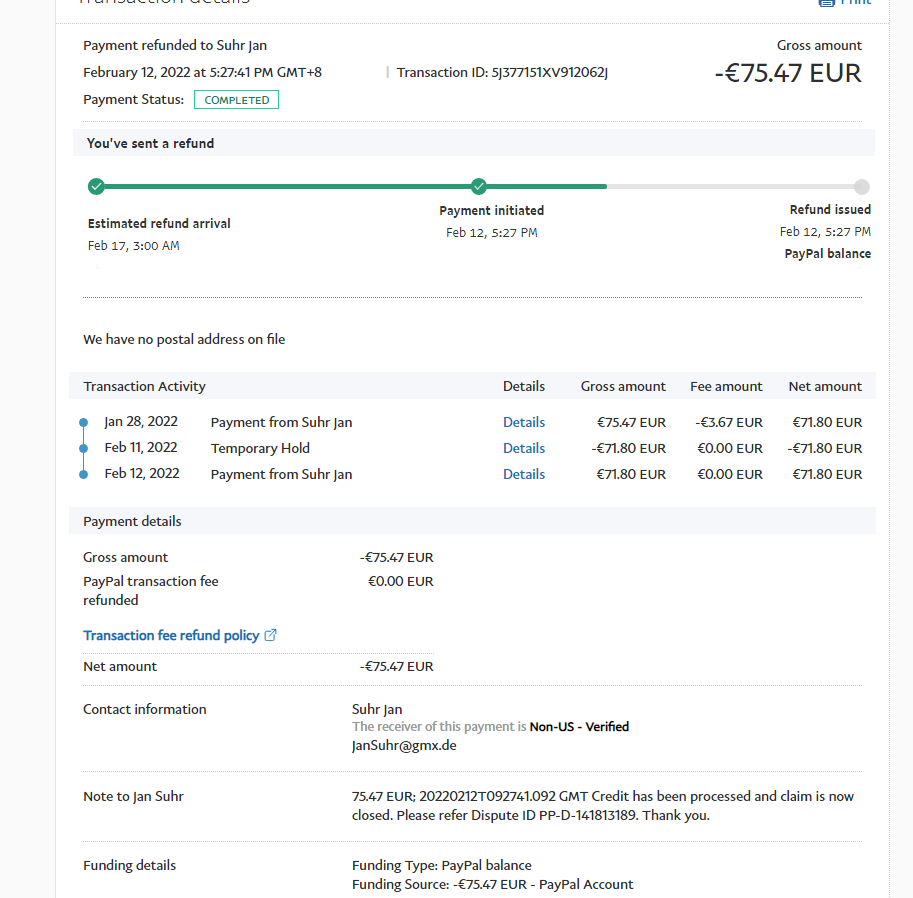Click the blue bullet beside Feb 11, 2022
Image resolution: width=913 pixels, height=898 pixels.
[x=83, y=449]
